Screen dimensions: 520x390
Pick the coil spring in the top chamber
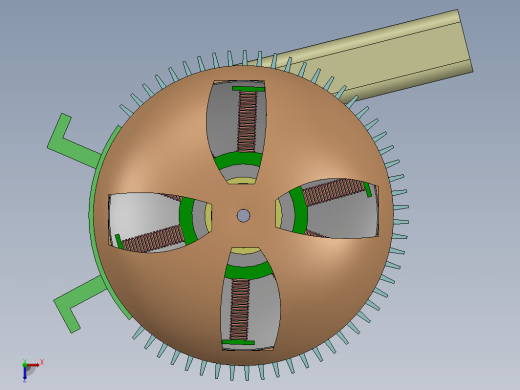[x=248, y=122]
